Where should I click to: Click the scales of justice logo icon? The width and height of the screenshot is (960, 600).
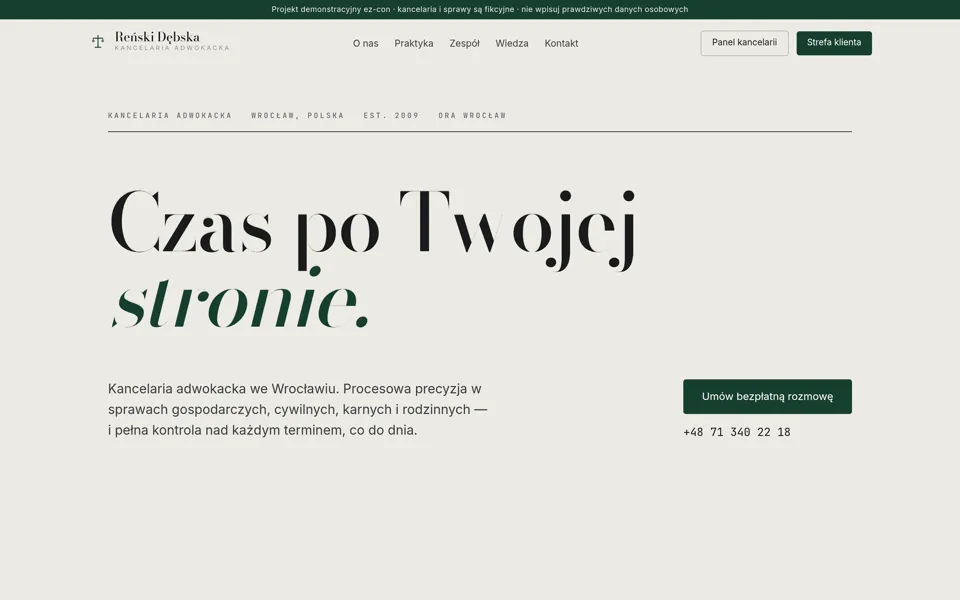click(x=98, y=42)
